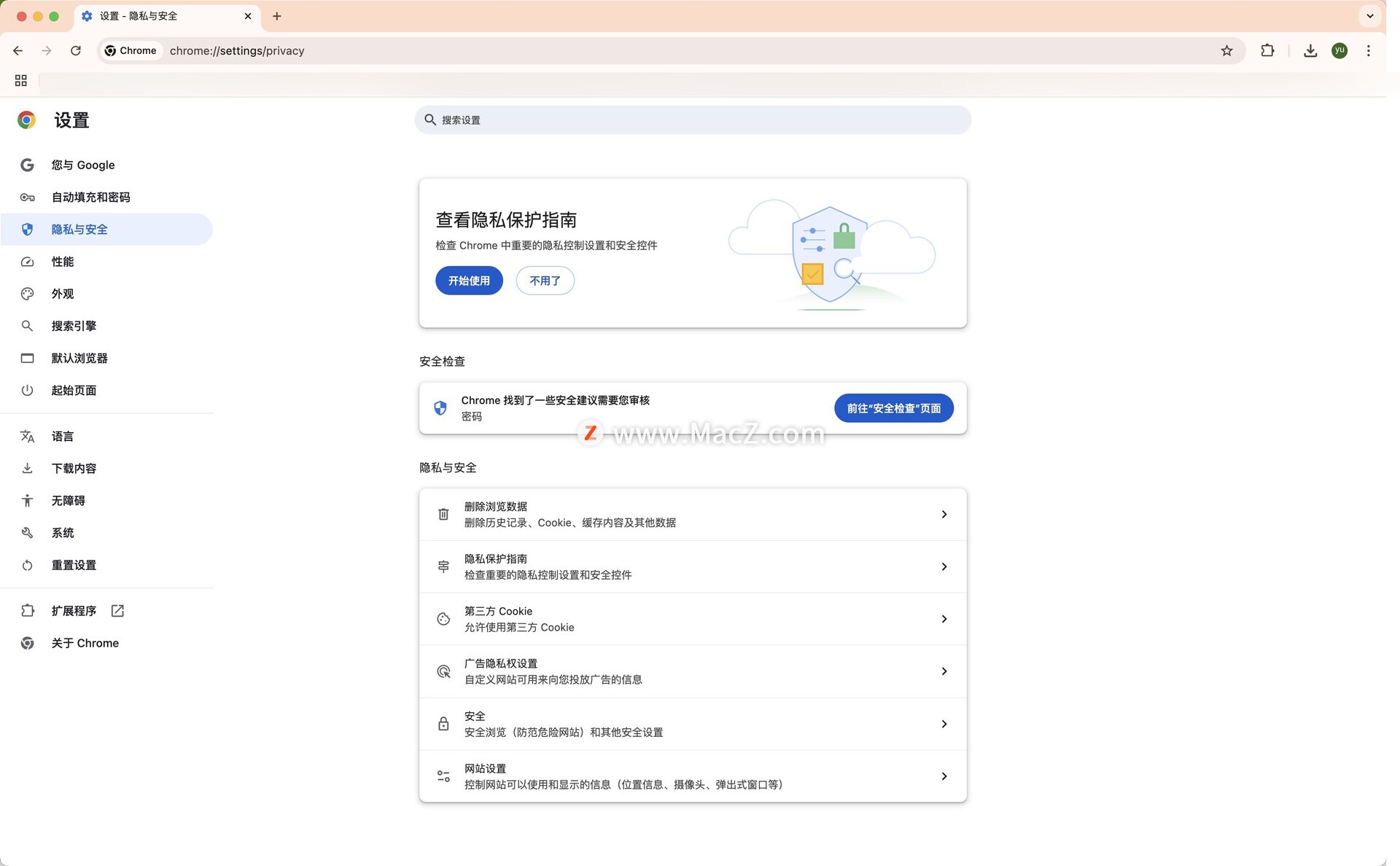
Task: Click the 开始使用 button
Action: pyautogui.click(x=469, y=280)
